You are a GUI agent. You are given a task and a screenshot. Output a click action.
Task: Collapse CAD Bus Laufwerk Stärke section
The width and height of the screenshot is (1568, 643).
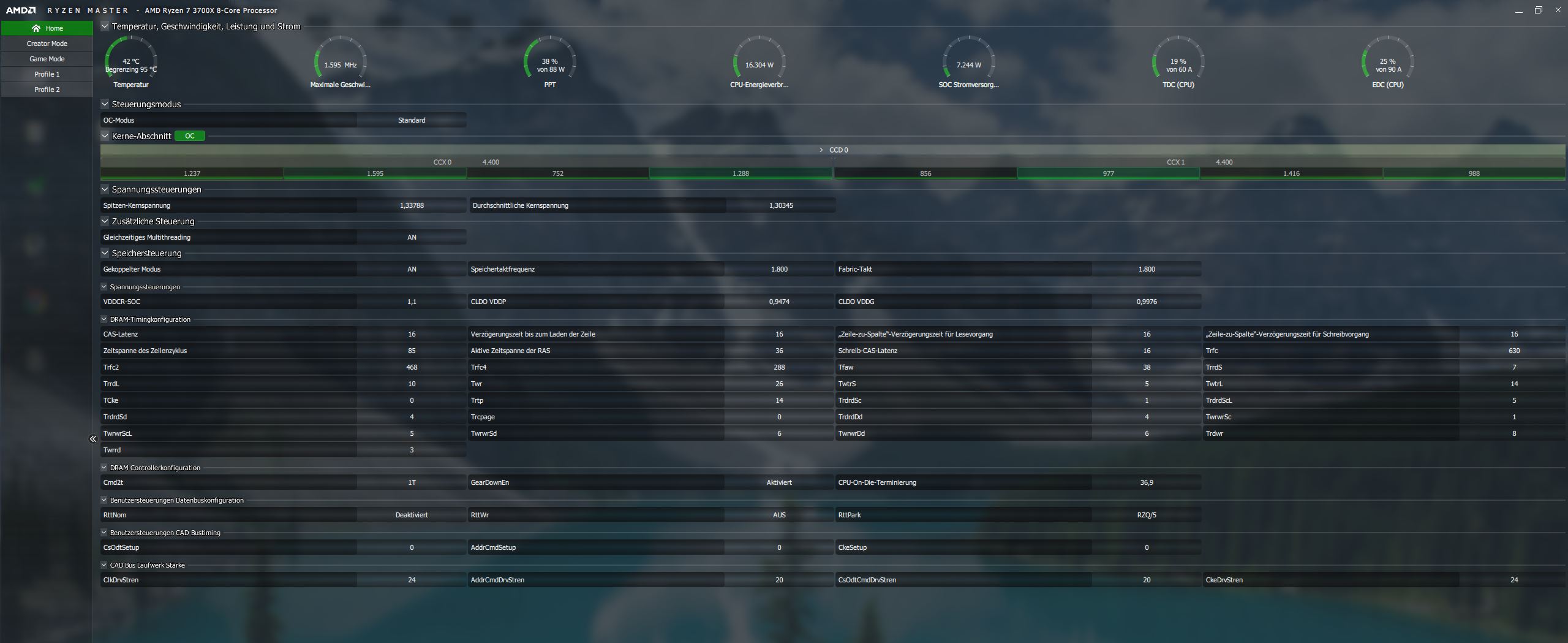[104, 565]
